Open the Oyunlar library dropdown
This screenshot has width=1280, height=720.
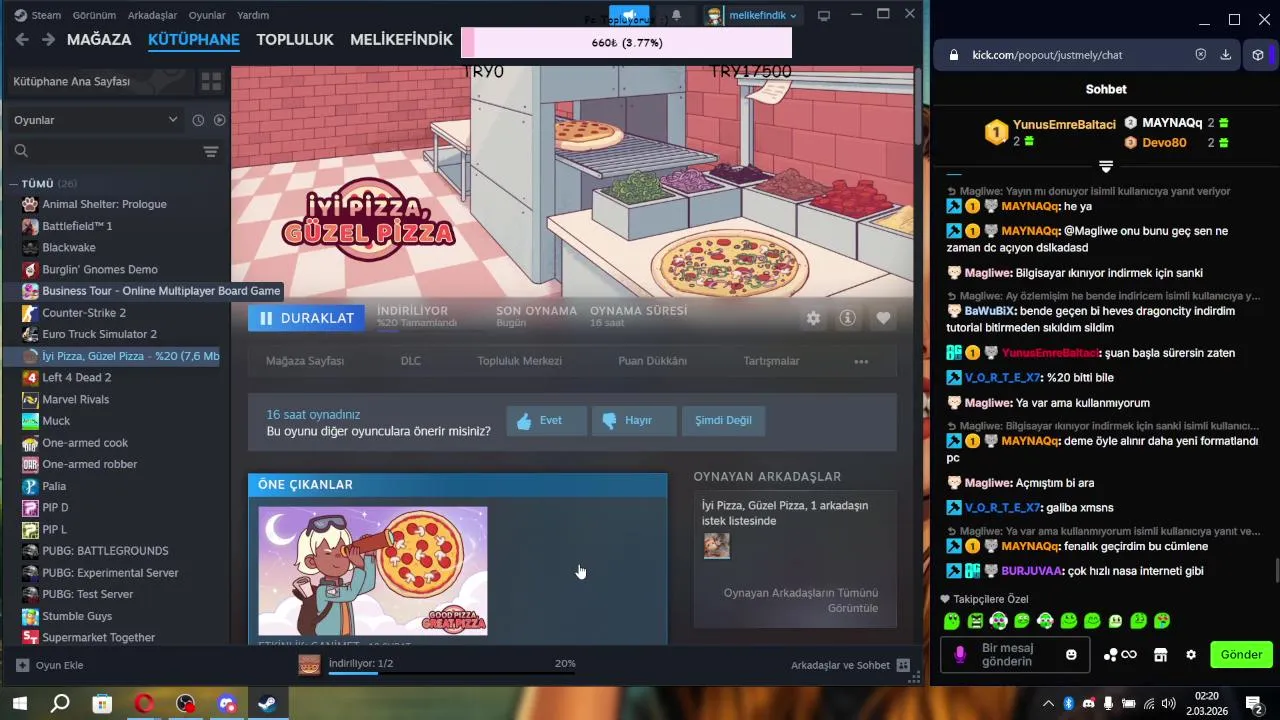point(96,120)
